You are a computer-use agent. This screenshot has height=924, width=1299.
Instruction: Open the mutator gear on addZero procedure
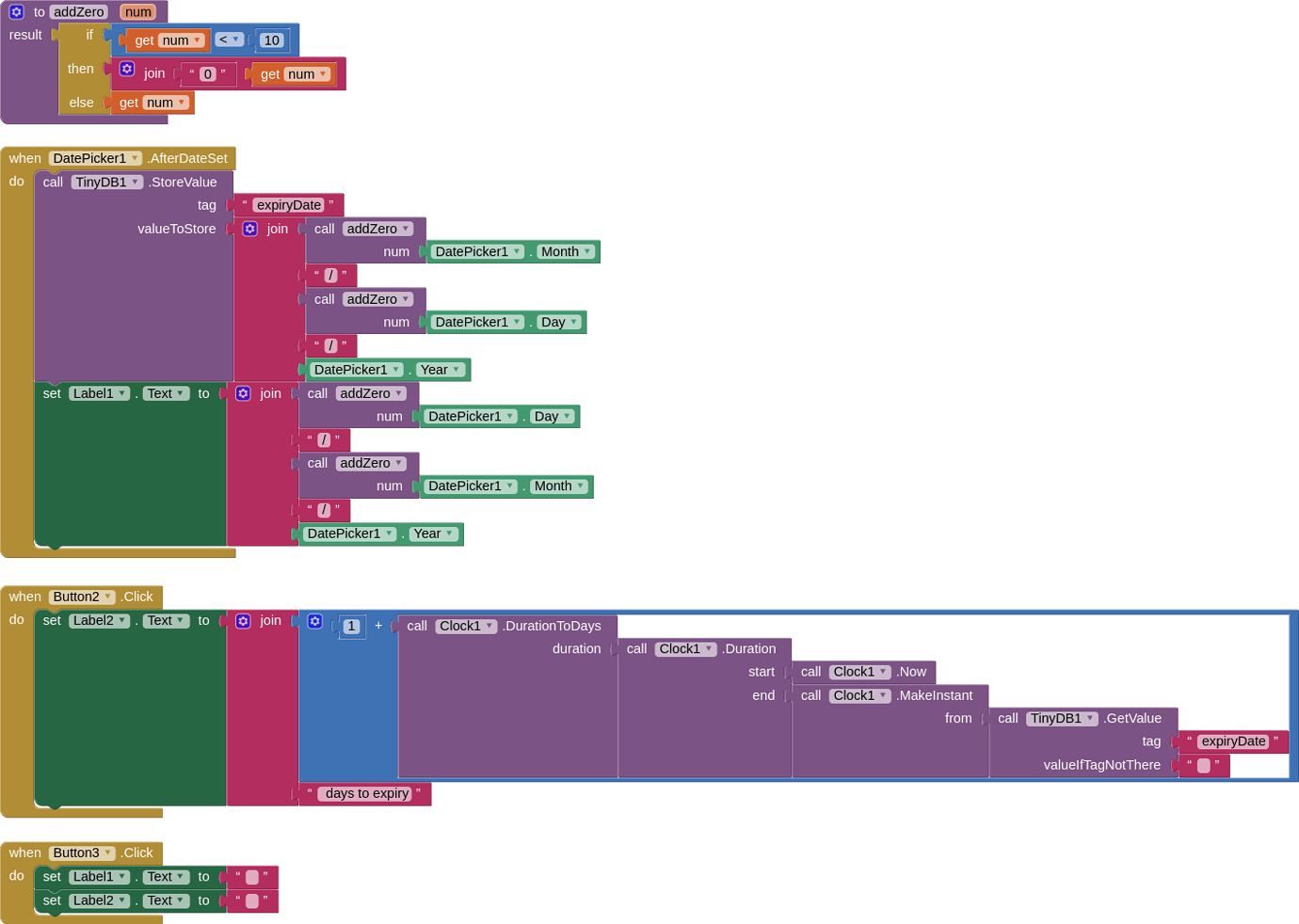(16, 12)
